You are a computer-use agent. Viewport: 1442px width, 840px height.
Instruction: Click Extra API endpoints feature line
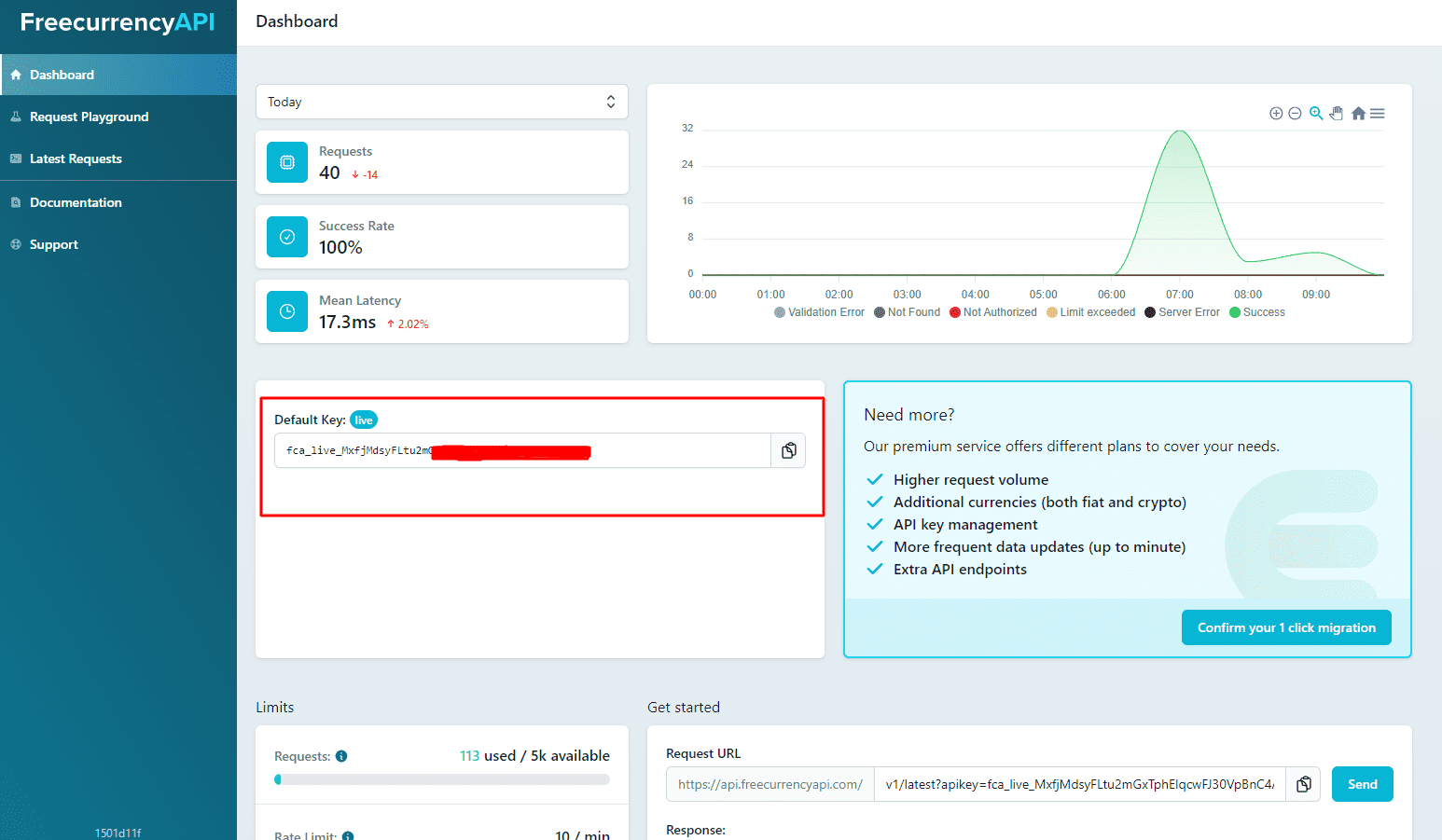tap(960, 569)
